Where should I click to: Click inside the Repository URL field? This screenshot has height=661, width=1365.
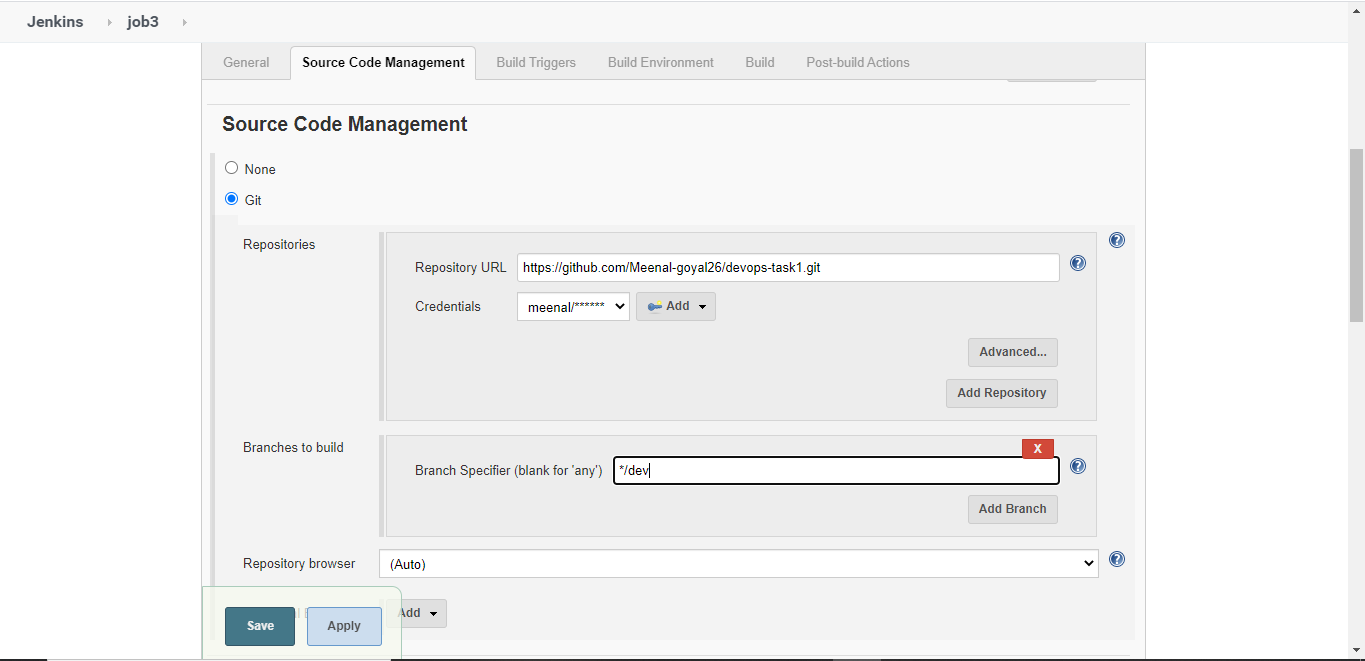(788, 267)
